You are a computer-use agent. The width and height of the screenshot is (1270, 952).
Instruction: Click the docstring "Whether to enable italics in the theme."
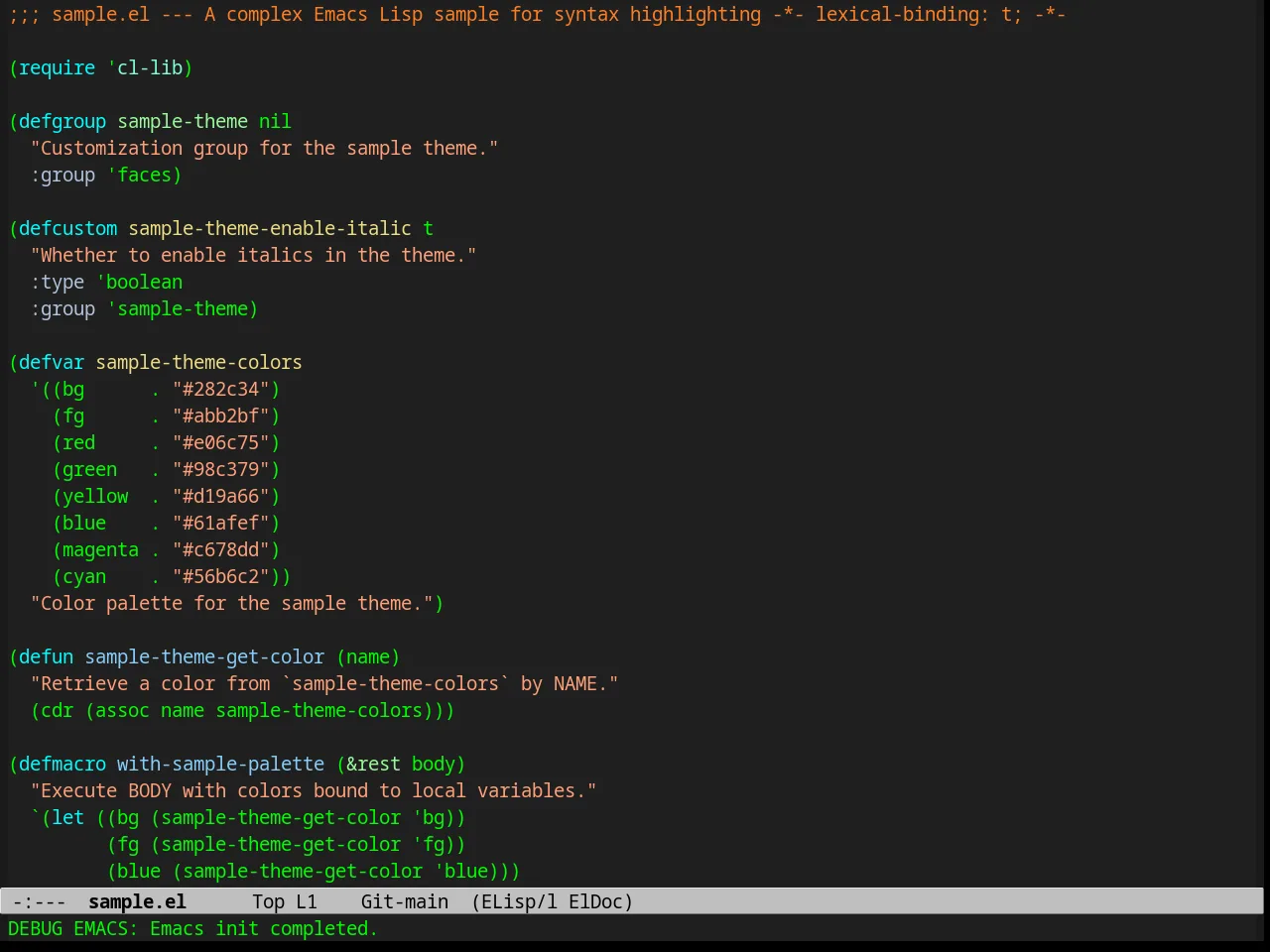[x=254, y=255]
